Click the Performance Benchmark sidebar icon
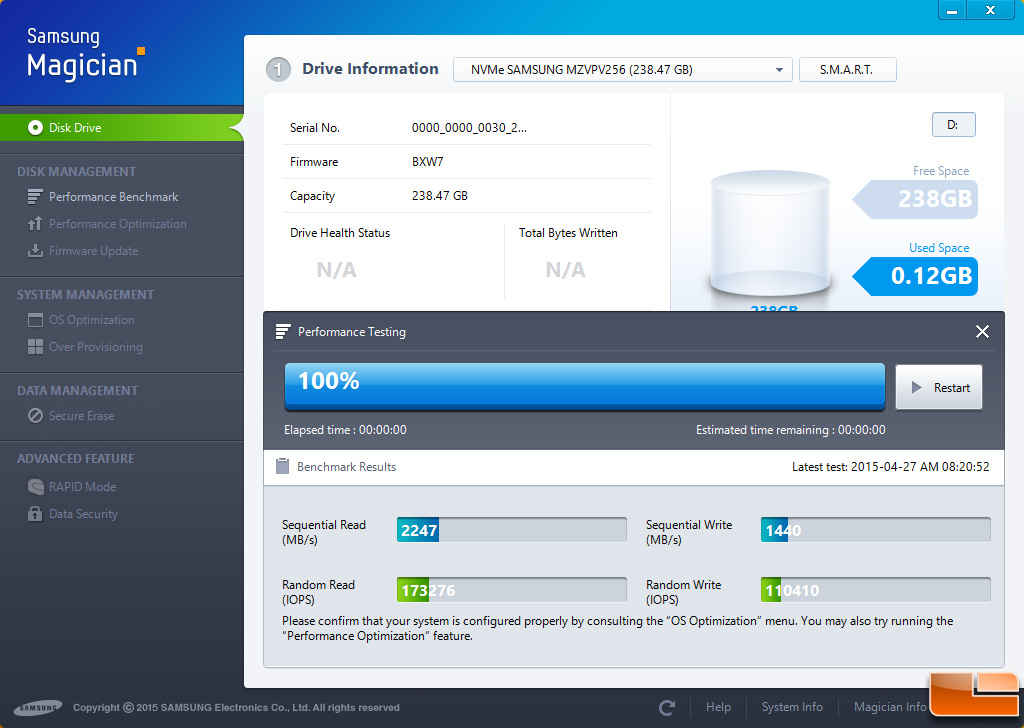The width and height of the screenshot is (1024, 728). pyautogui.click(x=35, y=197)
